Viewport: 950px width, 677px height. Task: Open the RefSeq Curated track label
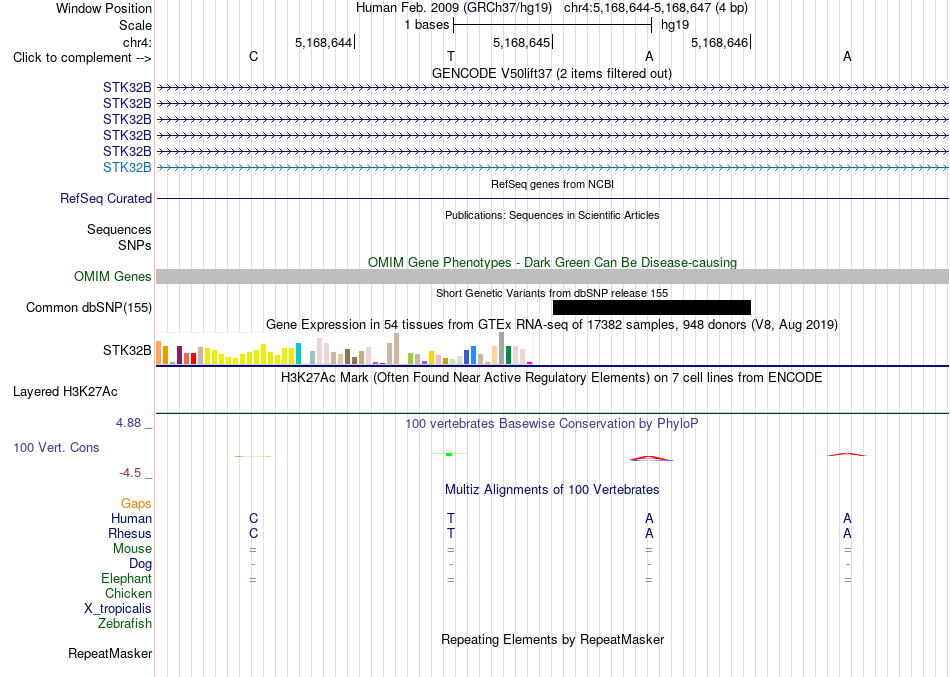pyautogui.click(x=106, y=199)
